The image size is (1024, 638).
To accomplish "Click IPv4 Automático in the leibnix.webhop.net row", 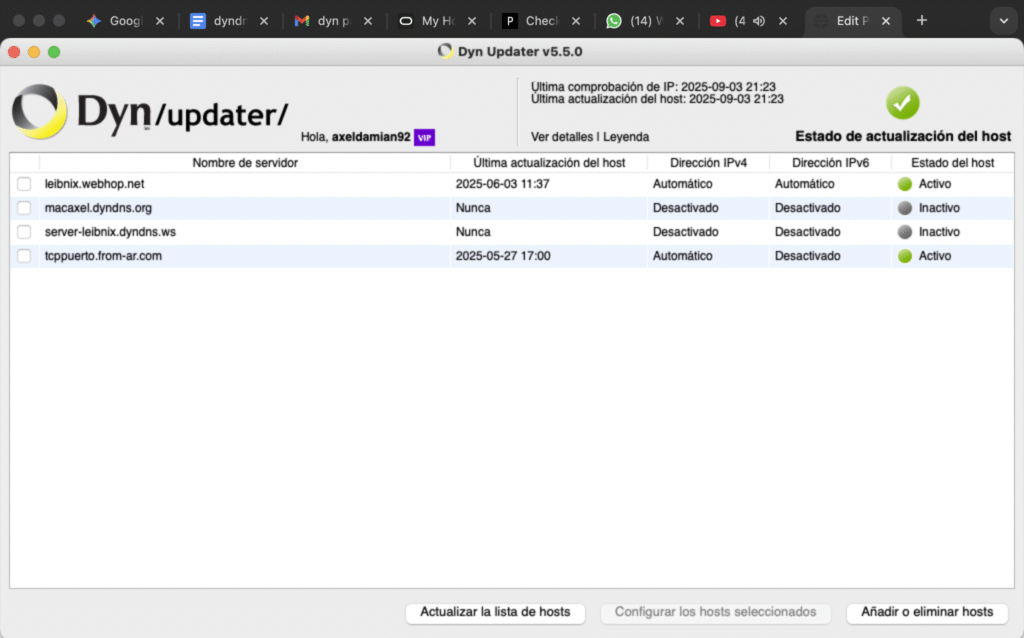I will click(682, 184).
